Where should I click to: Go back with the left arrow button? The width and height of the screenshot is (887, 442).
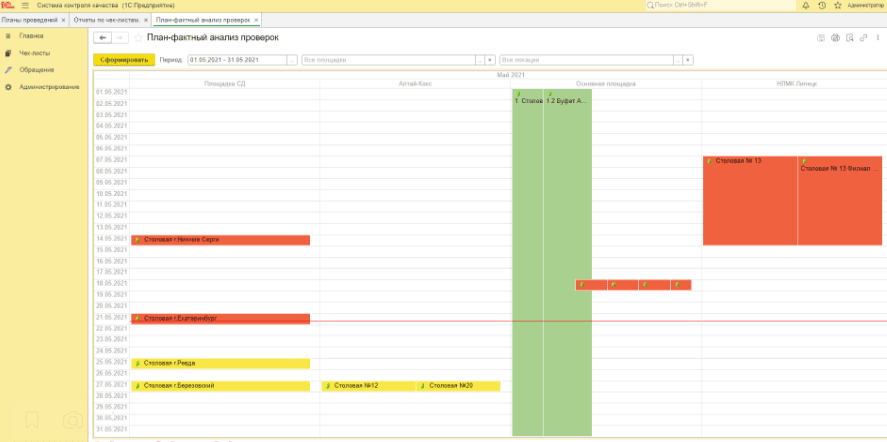pyautogui.click(x=104, y=38)
